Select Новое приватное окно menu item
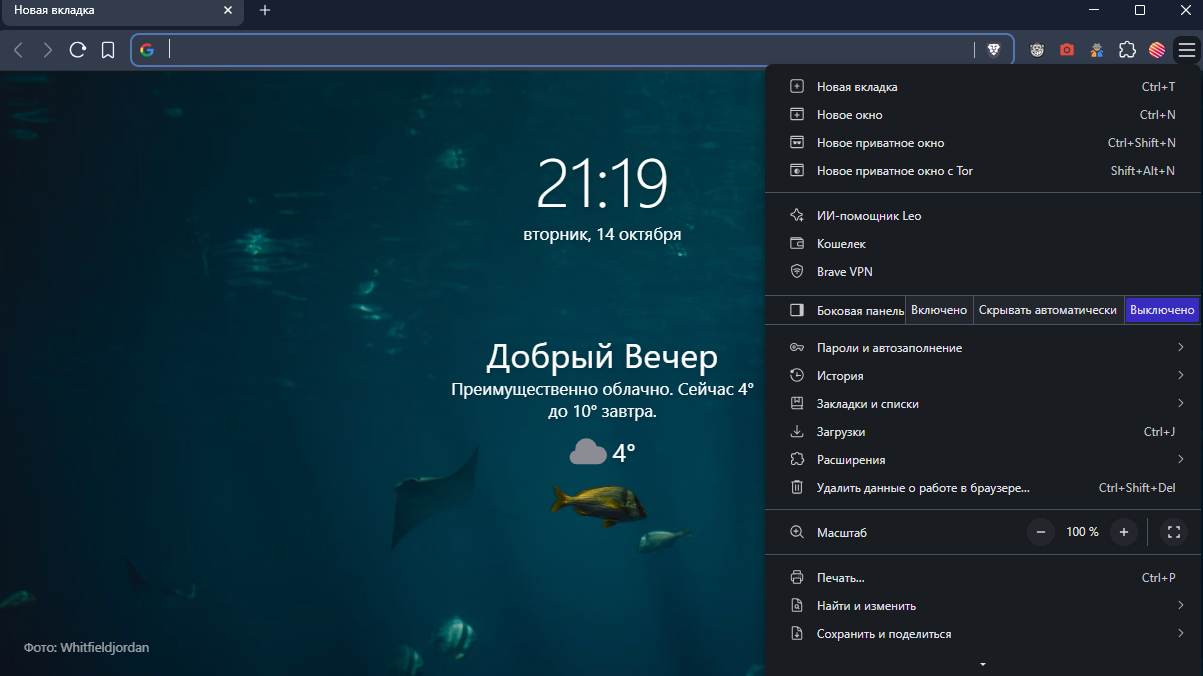 pyautogui.click(x=983, y=143)
